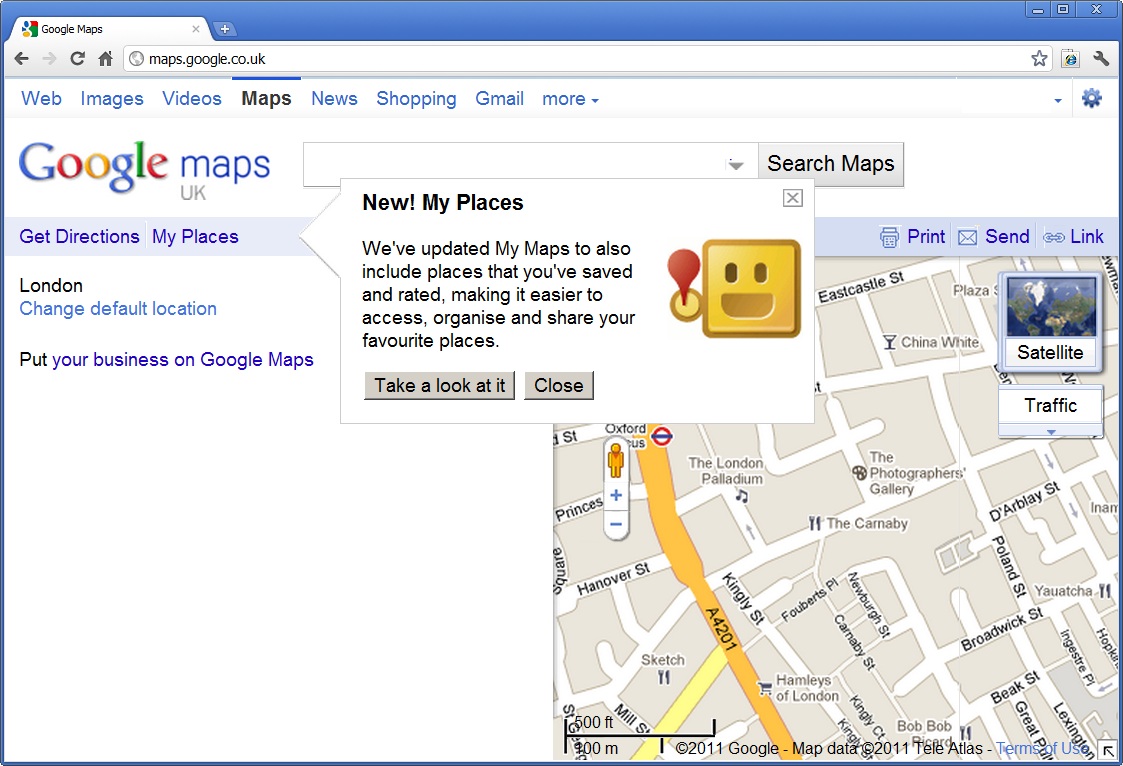Click the map scale bar
This screenshot has width=1123, height=766.
[640, 735]
